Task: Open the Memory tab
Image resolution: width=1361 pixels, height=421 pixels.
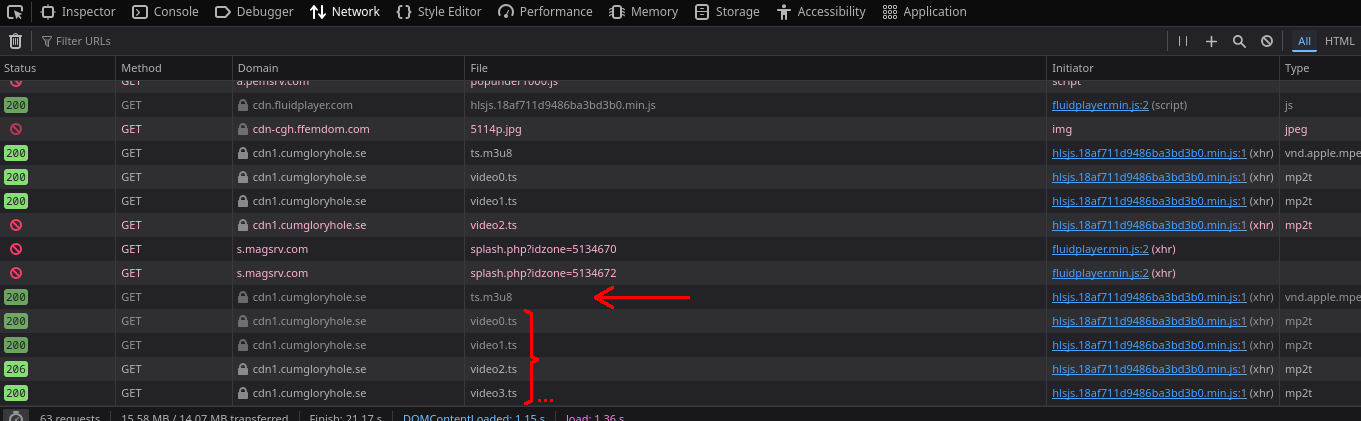Action: (643, 12)
